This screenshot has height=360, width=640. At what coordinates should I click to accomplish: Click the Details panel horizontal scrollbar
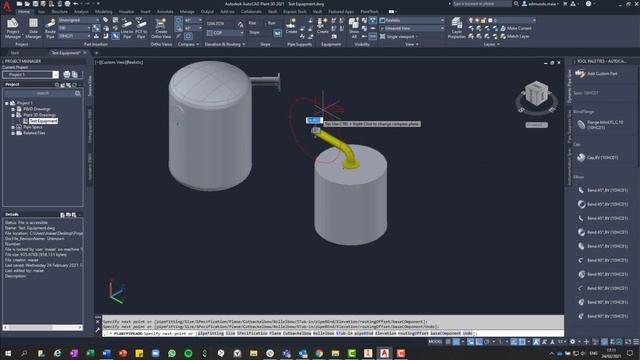tap(42, 327)
